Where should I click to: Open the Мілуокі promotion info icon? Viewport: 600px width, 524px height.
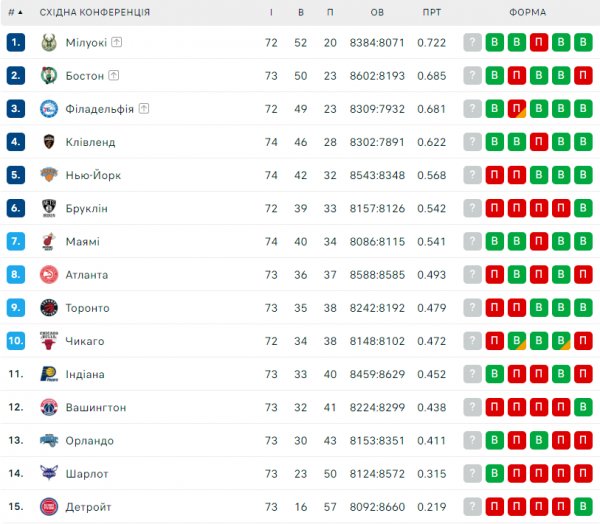(116, 42)
